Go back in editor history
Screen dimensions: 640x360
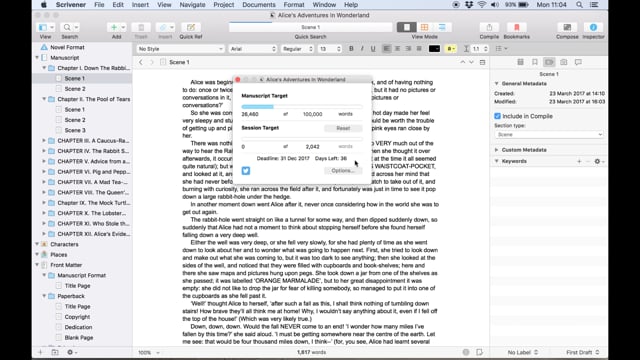click(x=141, y=62)
